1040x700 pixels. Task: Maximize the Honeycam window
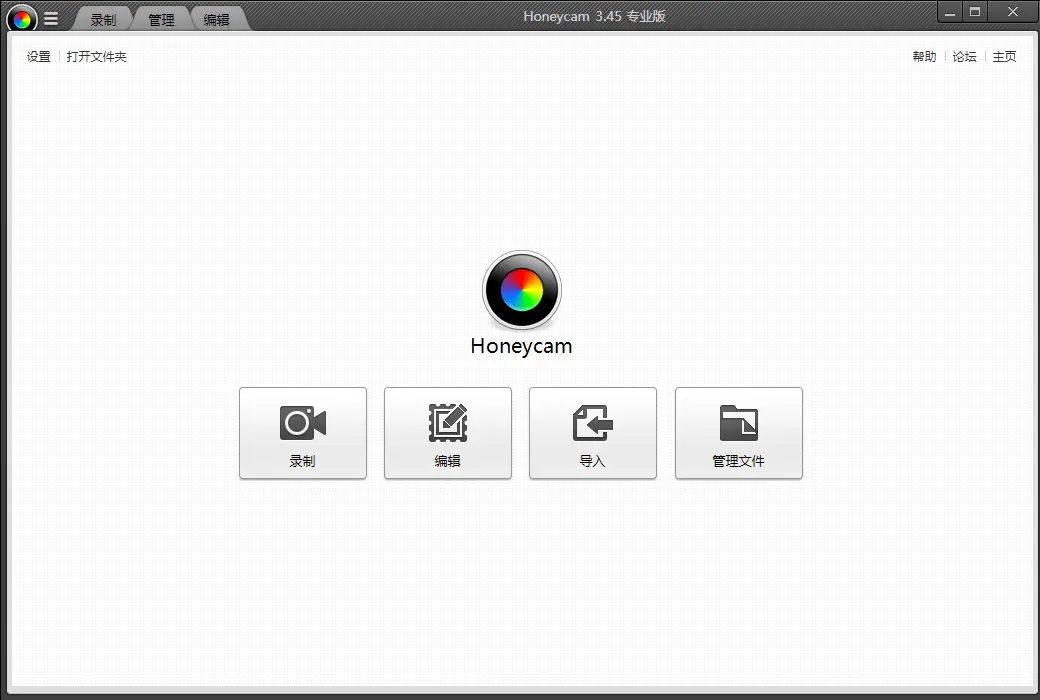(x=975, y=12)
